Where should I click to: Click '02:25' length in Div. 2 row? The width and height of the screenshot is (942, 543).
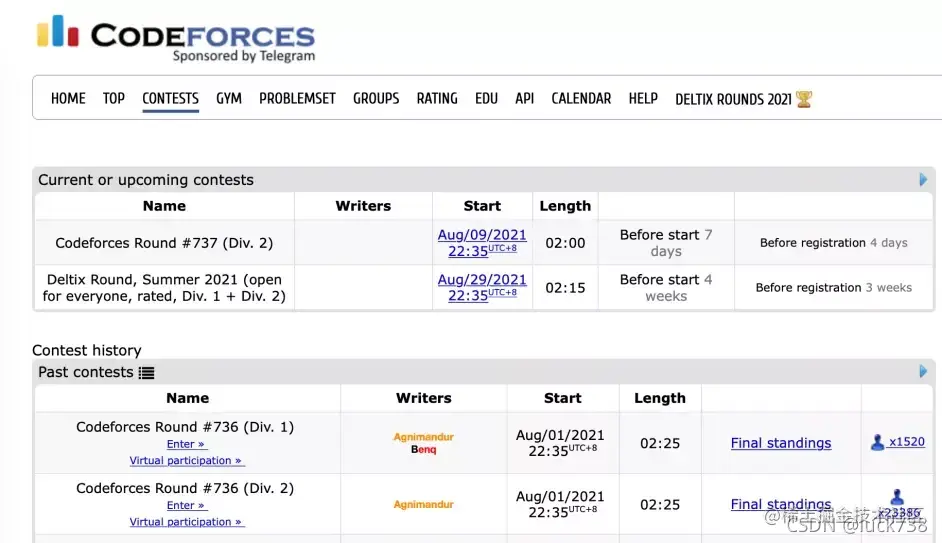tap(660, 505)
